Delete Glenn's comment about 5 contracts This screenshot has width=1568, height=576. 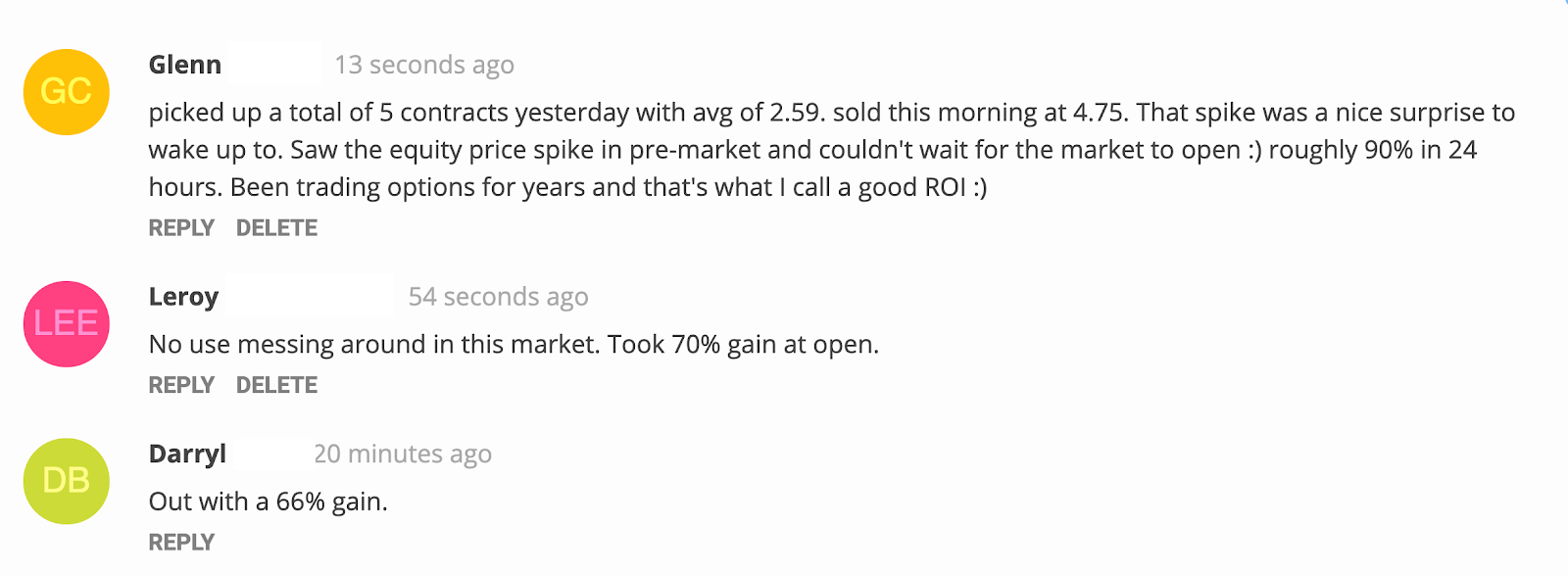[x=276, y=228]
